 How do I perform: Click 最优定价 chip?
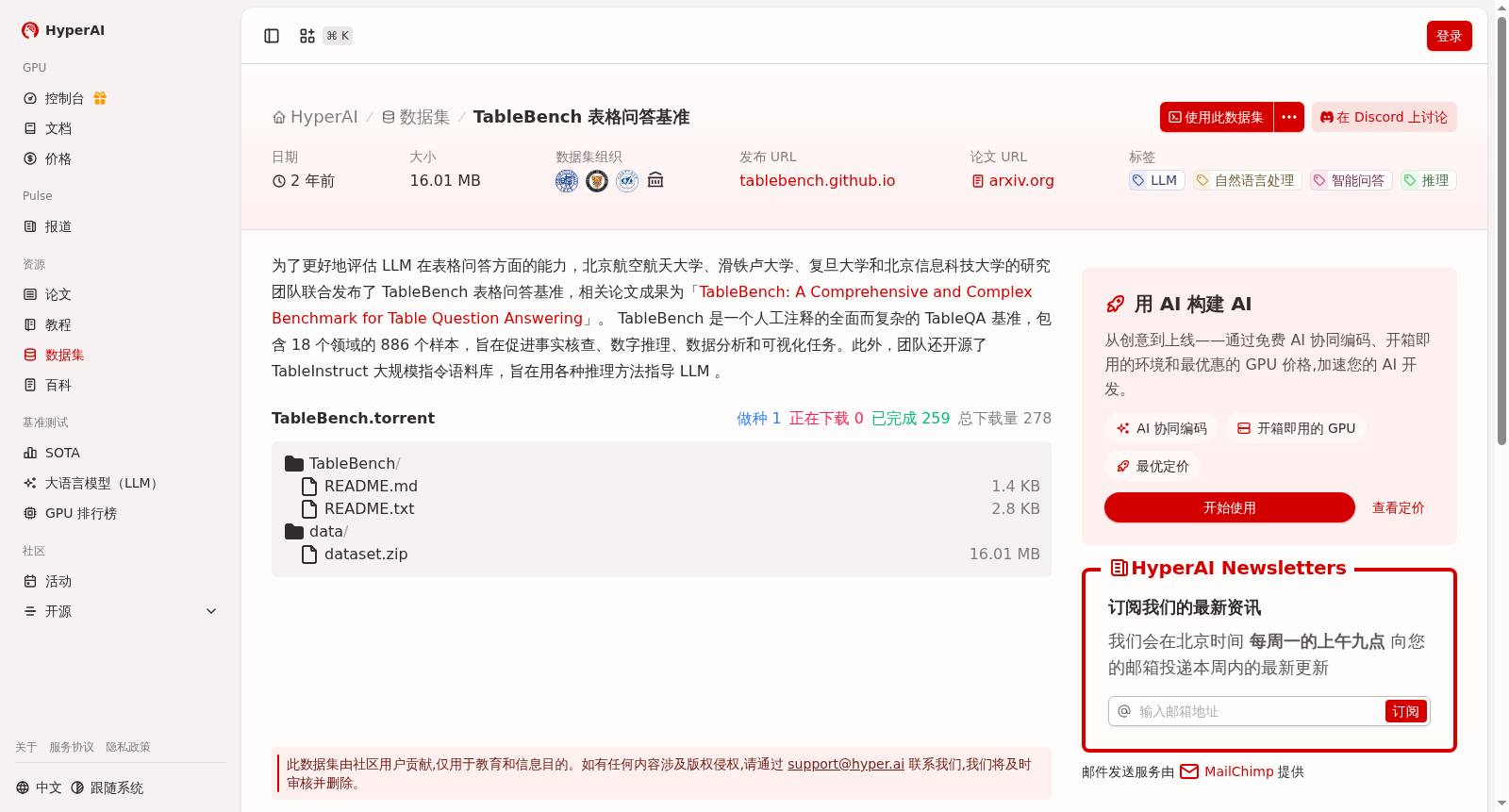click(1152, 466)
